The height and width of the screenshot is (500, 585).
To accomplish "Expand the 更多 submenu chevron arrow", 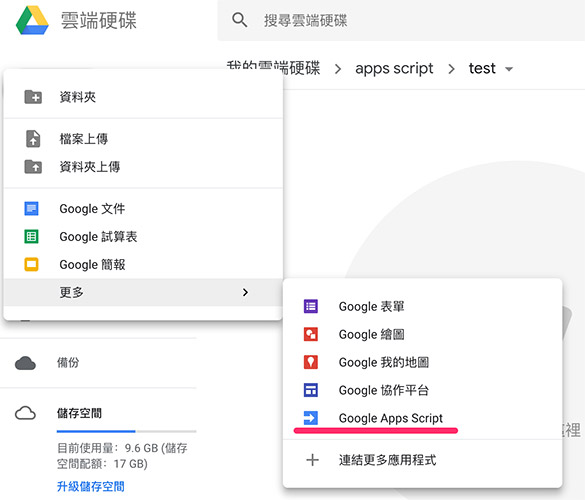I will point(245,292).
